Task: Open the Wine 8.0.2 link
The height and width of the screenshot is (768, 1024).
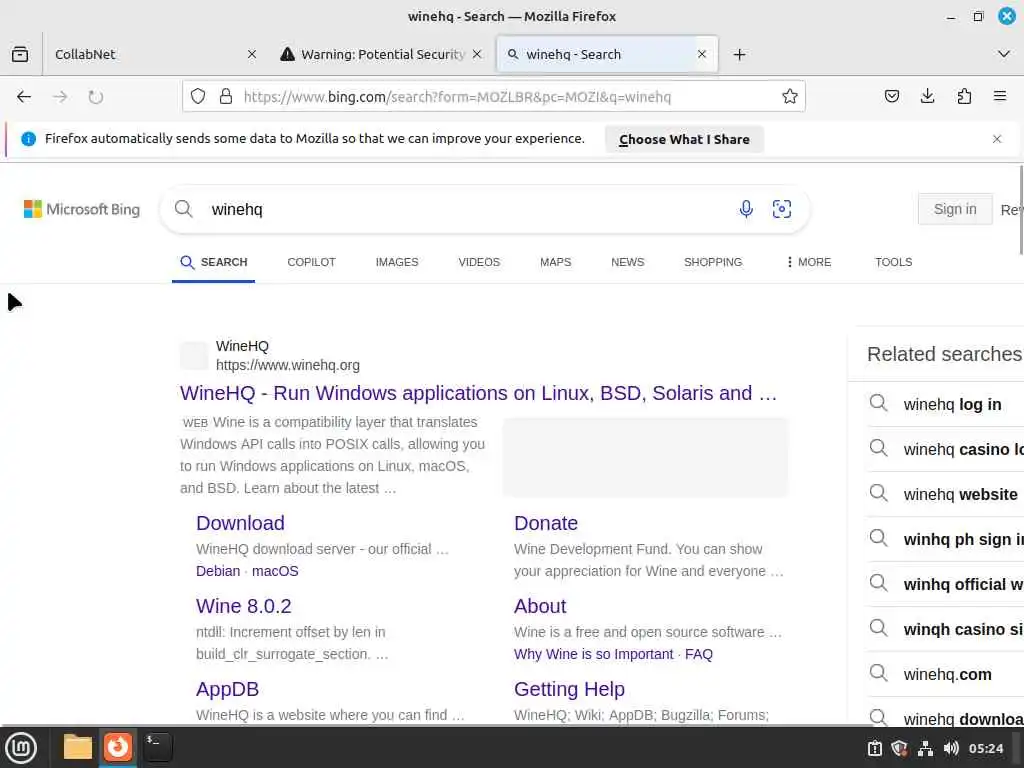Action: [x=244, y=606]
